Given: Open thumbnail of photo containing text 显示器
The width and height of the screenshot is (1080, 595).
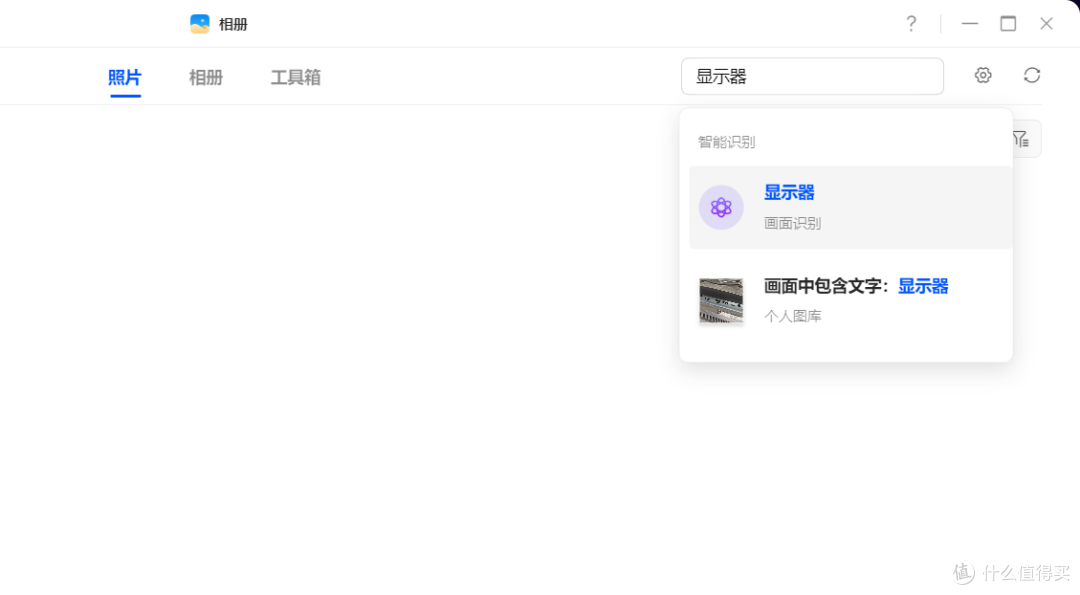Looking at the screenshot, I should (721, 301).
